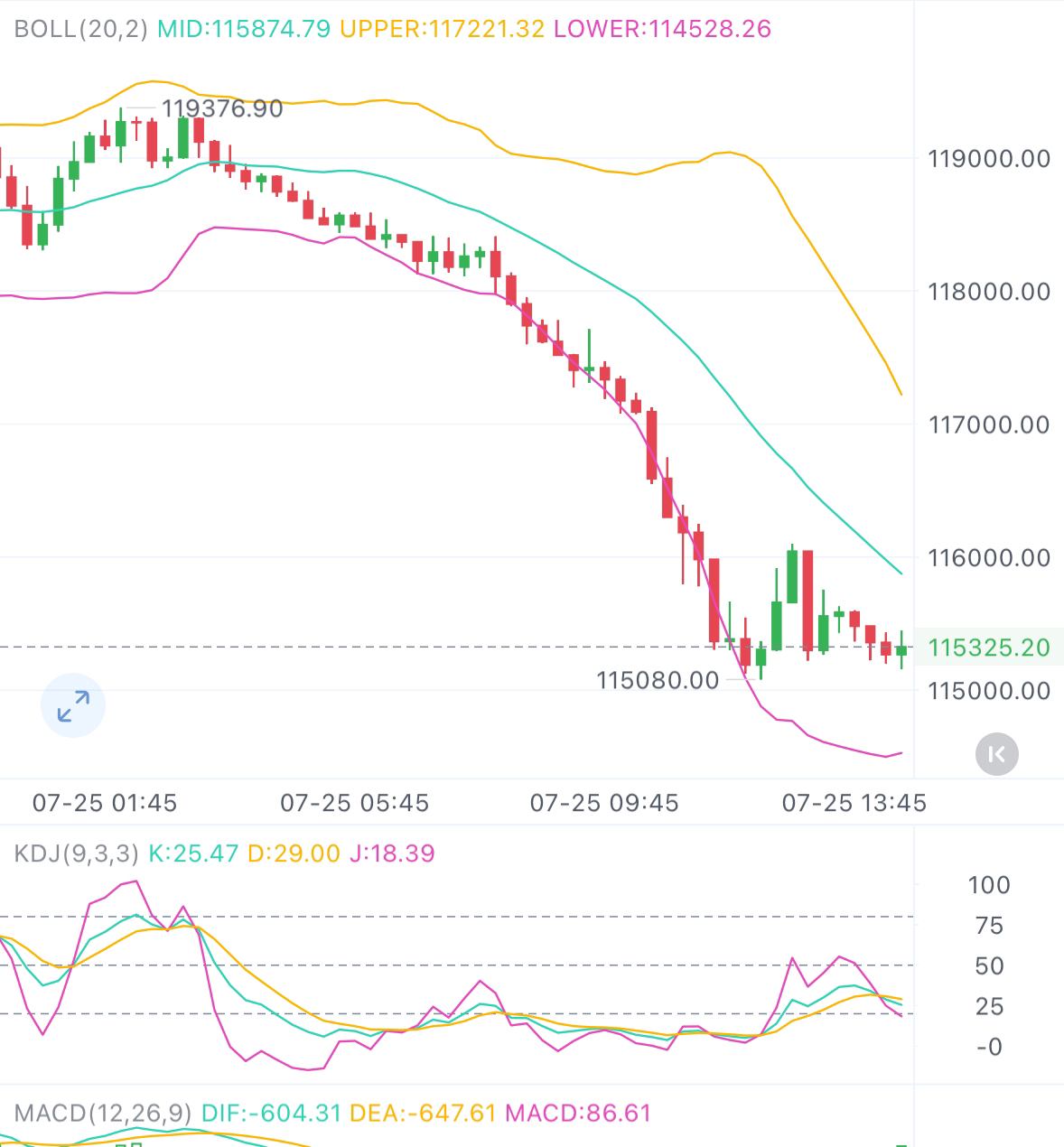
Task: Click the gray jump-to-latest candle icon
Action: (996, 754)
